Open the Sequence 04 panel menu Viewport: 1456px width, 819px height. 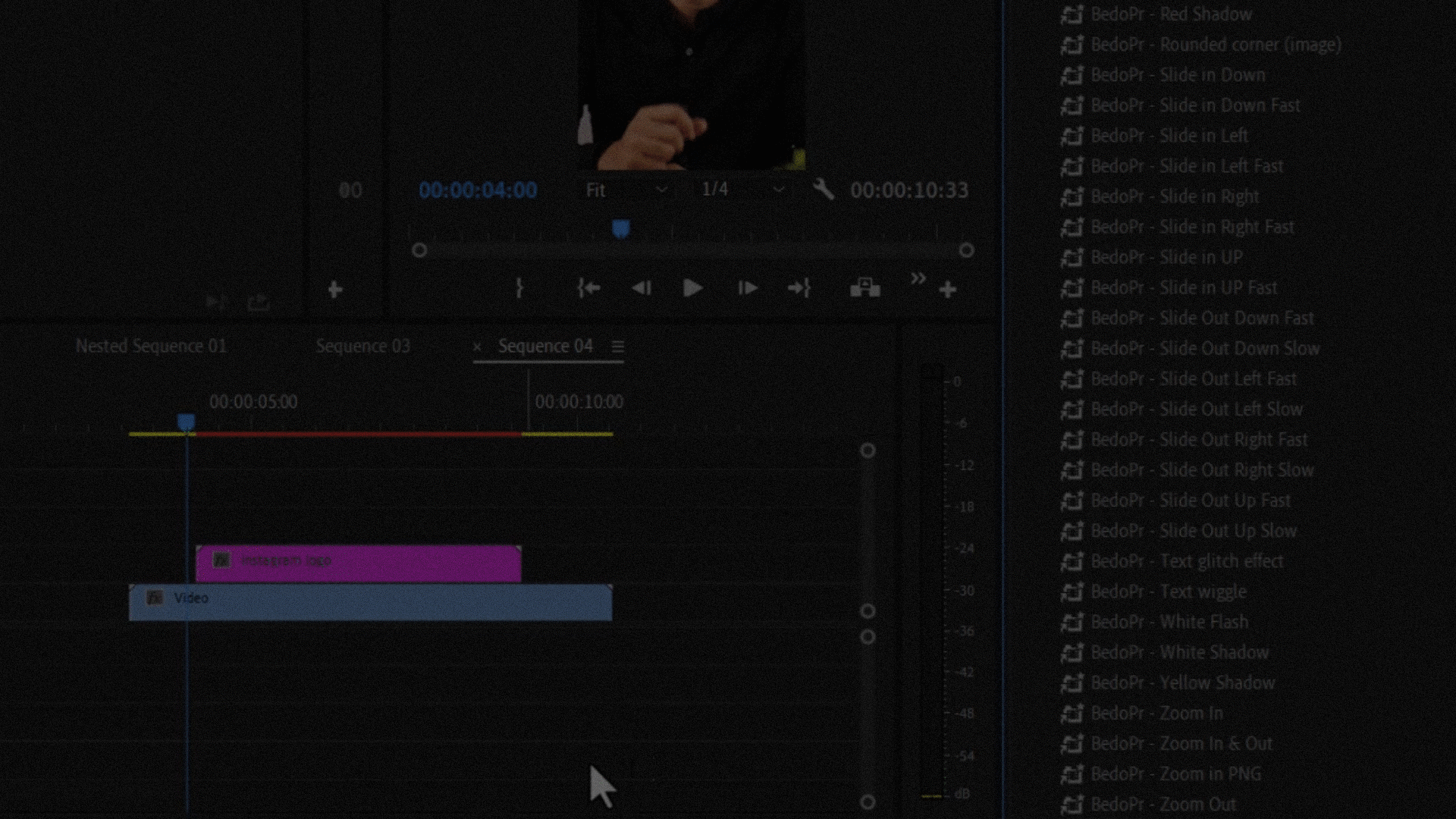[618, 347]
